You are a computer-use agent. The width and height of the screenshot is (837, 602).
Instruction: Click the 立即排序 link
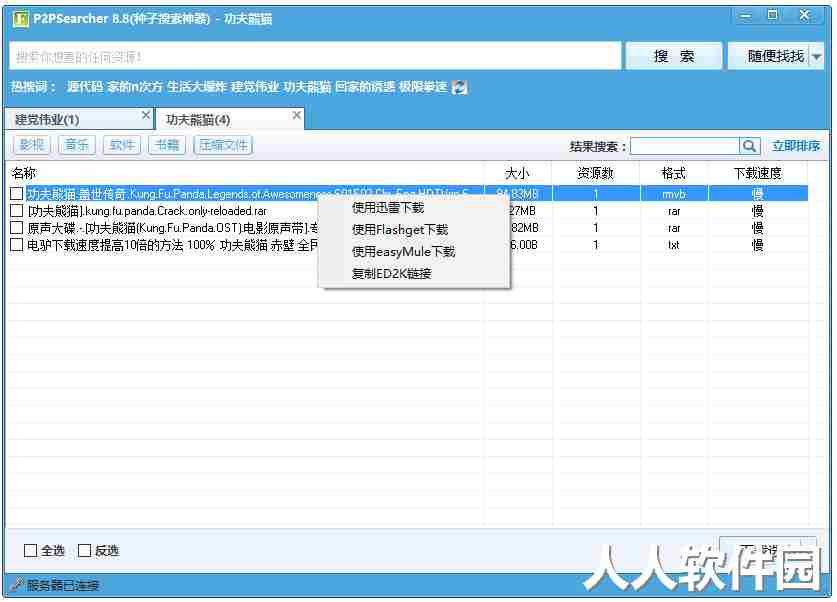coord(796,146)
